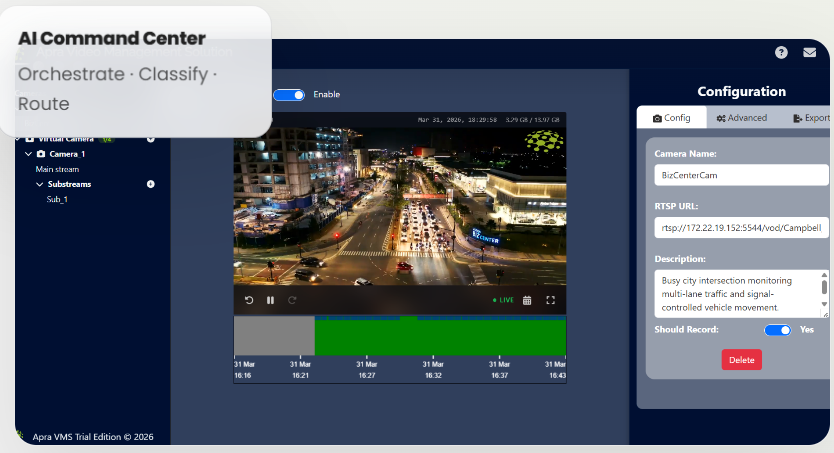Pause the live video playback
Viewport: 834px width, 453px height.
click(270, 300)
